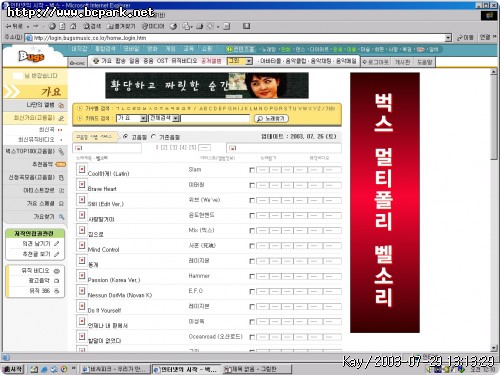Check the box for Oceanroad row
The image size is (500, 375).
coord(252,337)
